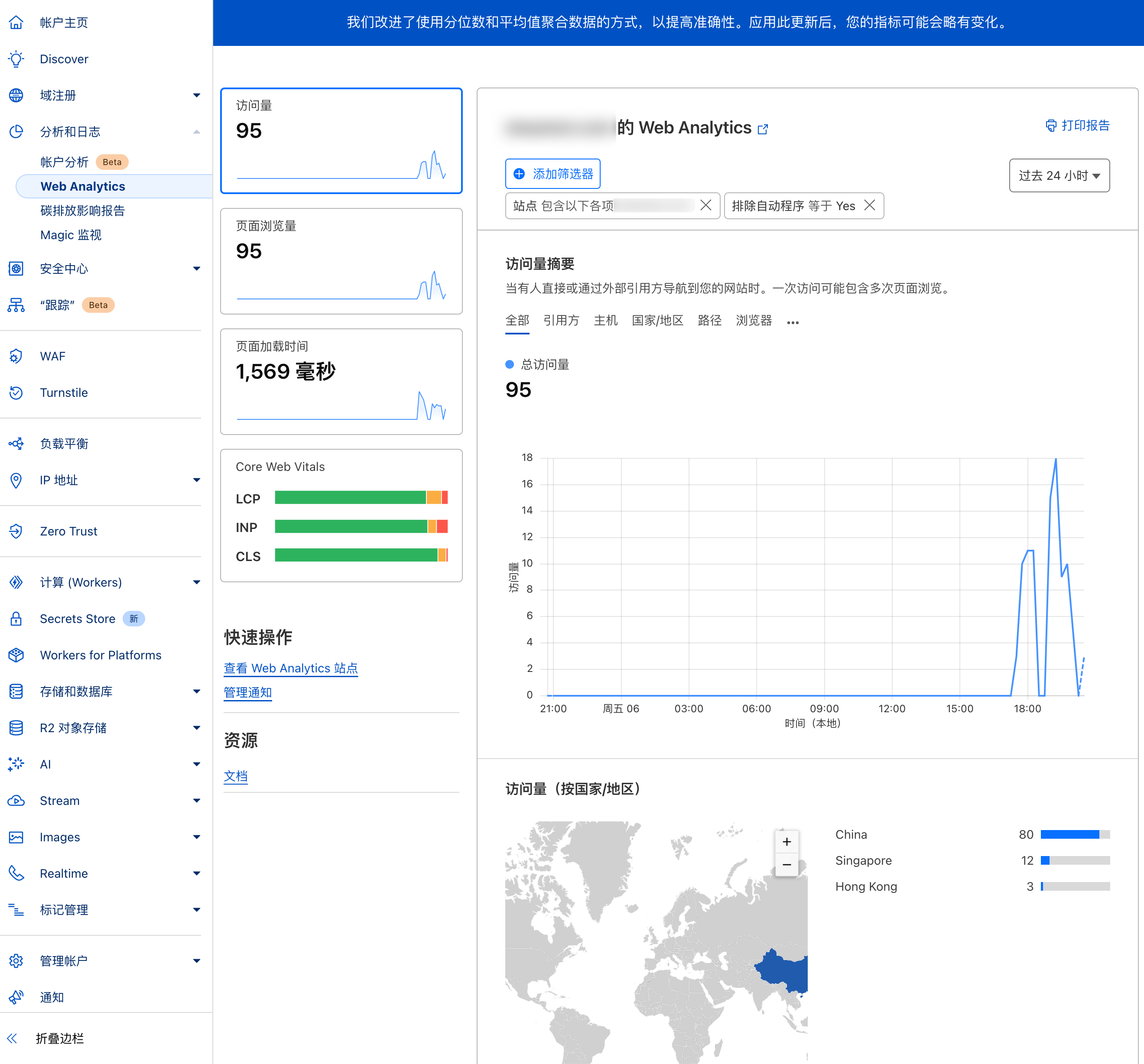Expand the 域注册 menu arrow
Image resolution: width=1144 pixels, height=1064 pixels.
click(x=196, y=95)
